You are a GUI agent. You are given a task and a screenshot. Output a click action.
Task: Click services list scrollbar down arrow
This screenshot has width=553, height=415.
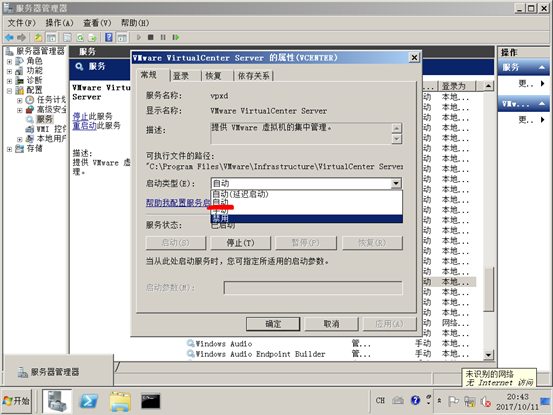tap(488, 355)
